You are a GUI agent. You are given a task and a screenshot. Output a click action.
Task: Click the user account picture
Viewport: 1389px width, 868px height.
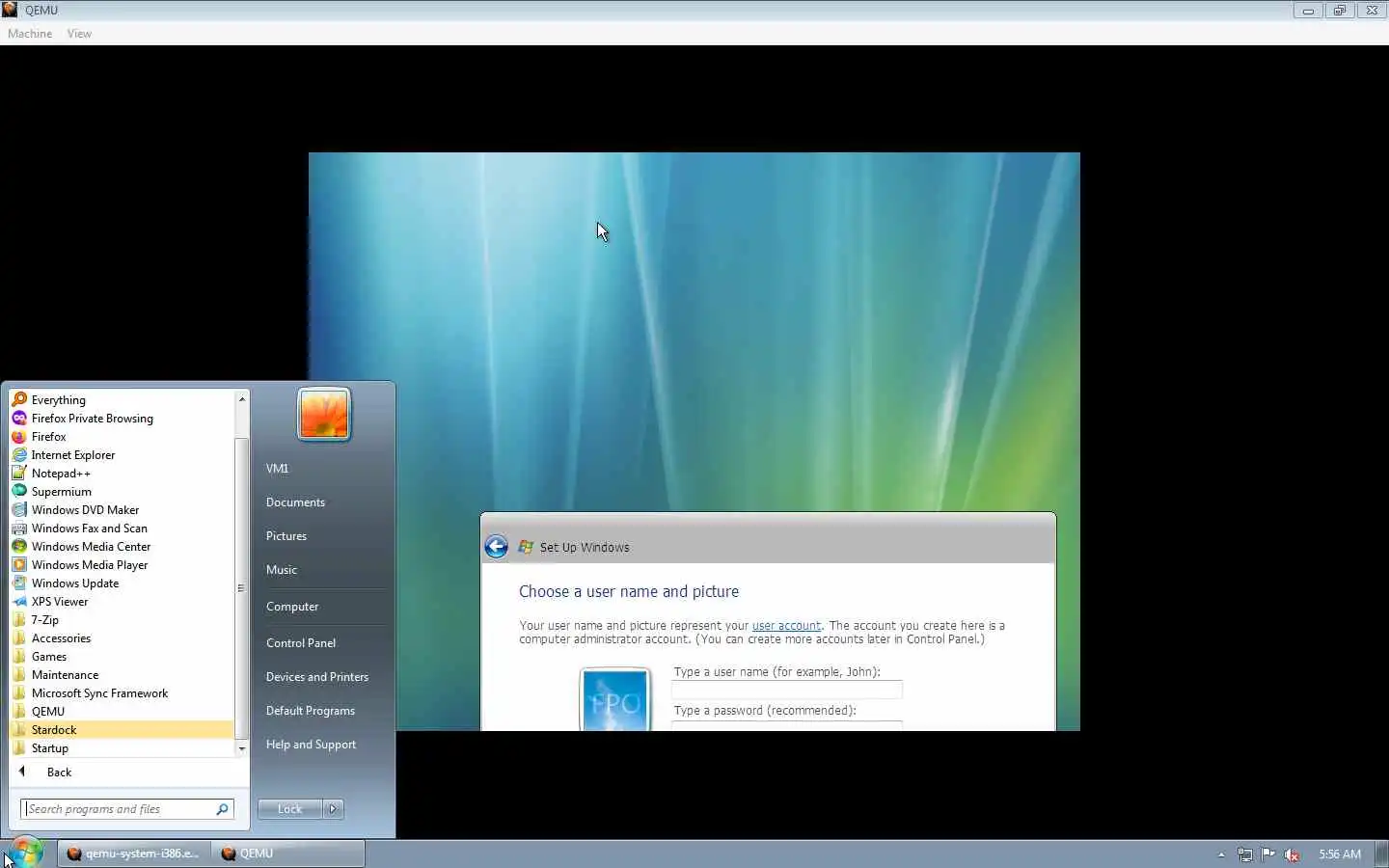324,414
